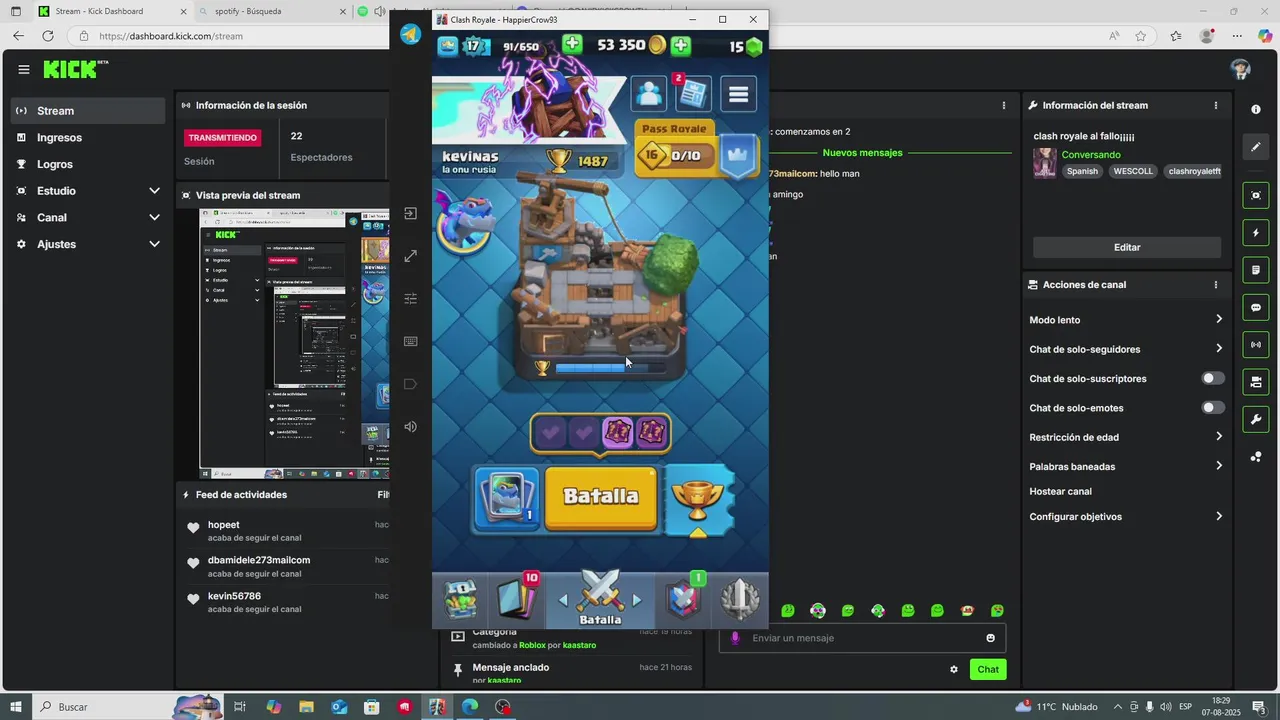Image resolution: width=1280 pixels, height=720 pixels.
Task: Open the deck cards button left of Batalla
Action: [508, 497]
